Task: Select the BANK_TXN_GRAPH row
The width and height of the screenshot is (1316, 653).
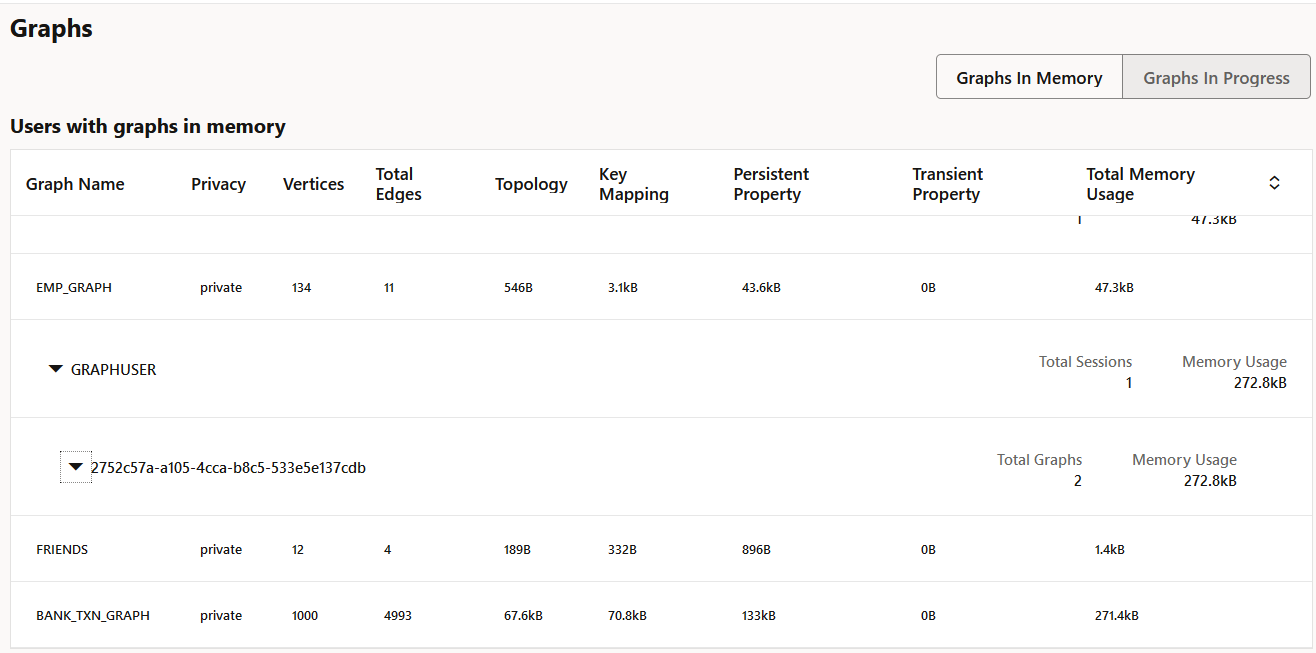Action: point(93,616)
